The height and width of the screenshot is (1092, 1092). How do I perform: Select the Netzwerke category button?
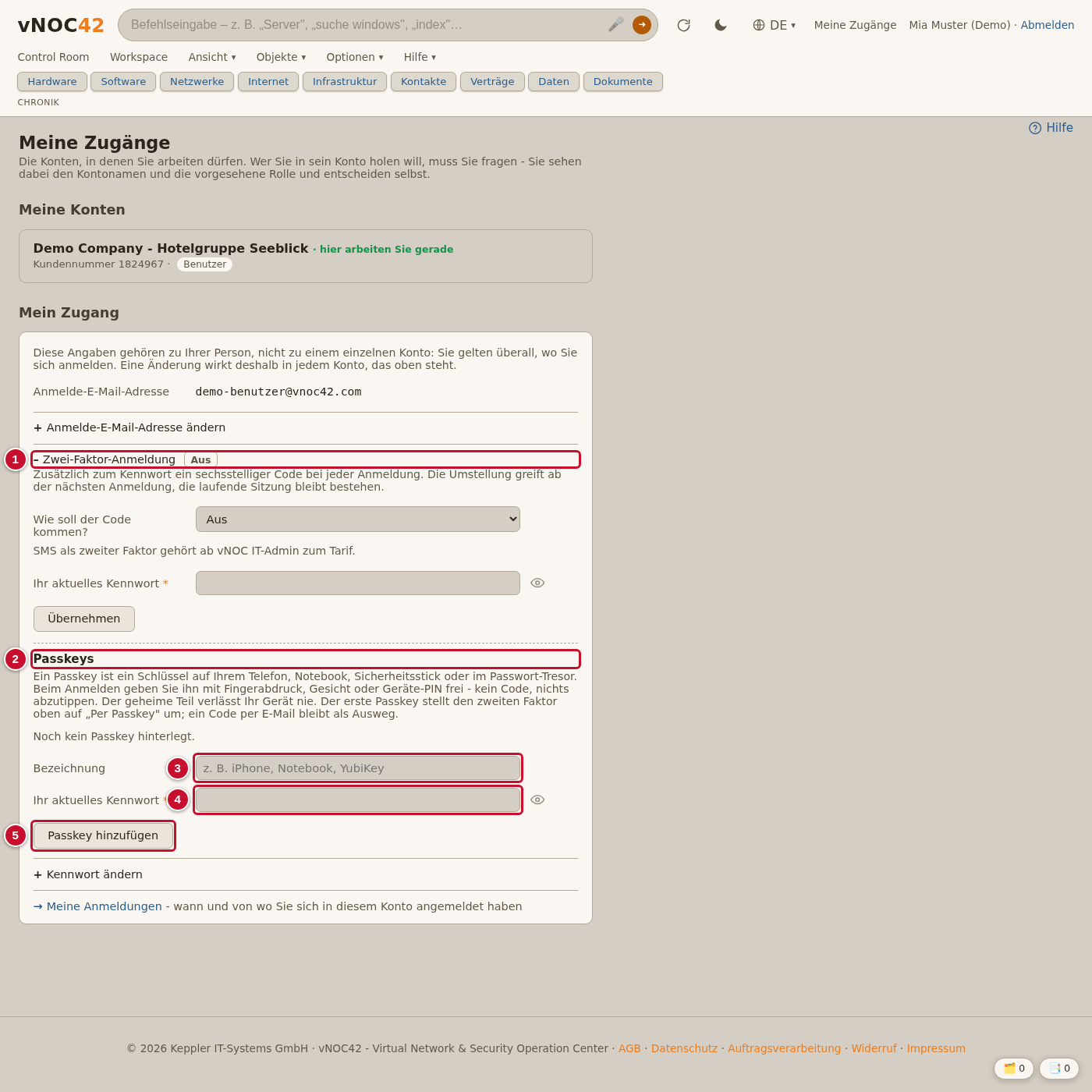tap(197, 82)
